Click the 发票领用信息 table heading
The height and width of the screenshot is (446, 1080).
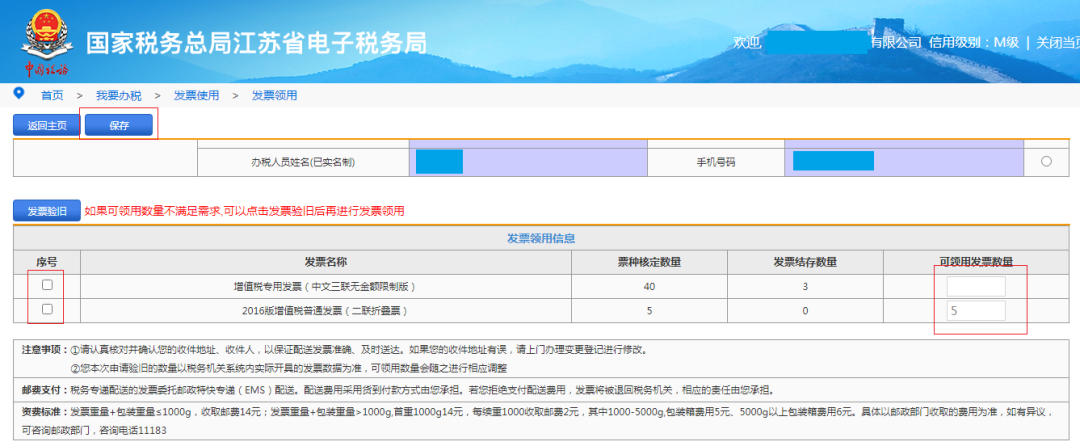click(x=541, y=239)
